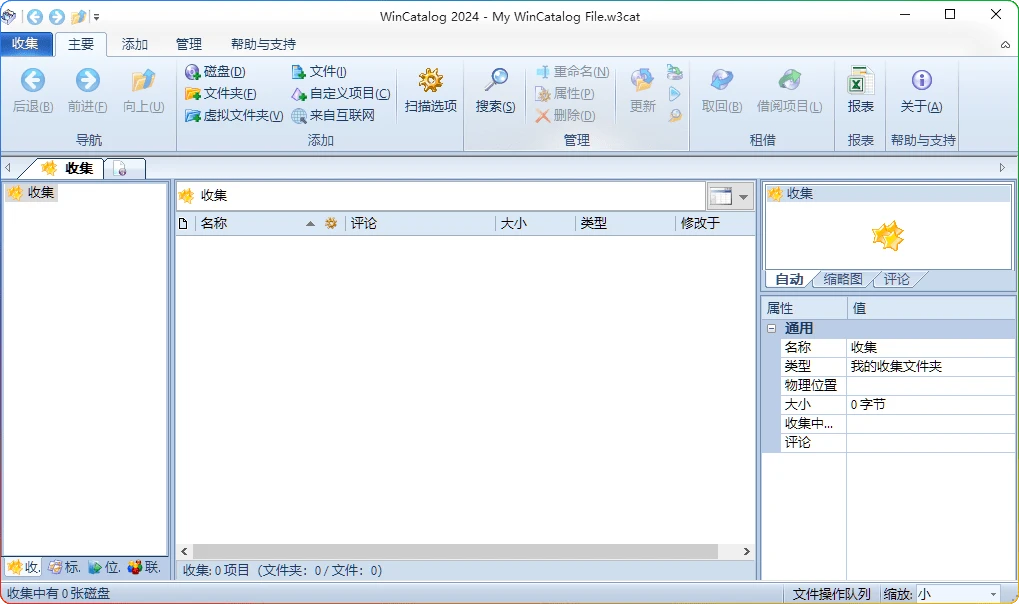Image resolution: width=1019 pixels, height=604 pixels.
Task: Switch to the 帮助与支持 ribbon tab
Action: tap(263, 44)
